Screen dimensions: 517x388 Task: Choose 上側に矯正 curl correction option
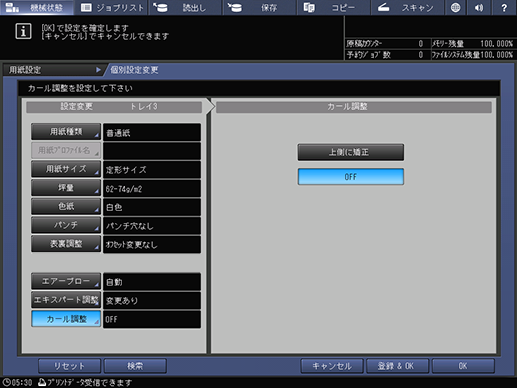click(x=351, y=152)
